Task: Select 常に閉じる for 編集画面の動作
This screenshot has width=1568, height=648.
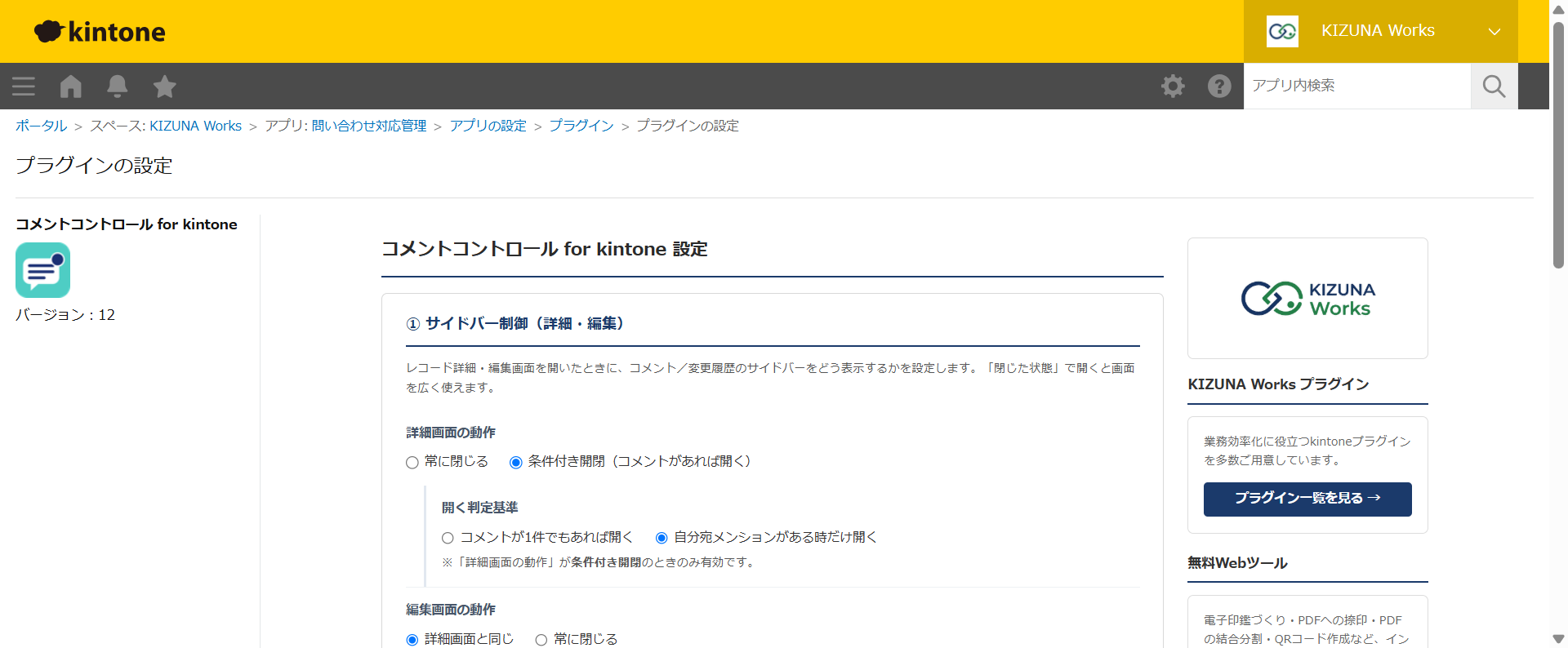Action: pos(541,640)
